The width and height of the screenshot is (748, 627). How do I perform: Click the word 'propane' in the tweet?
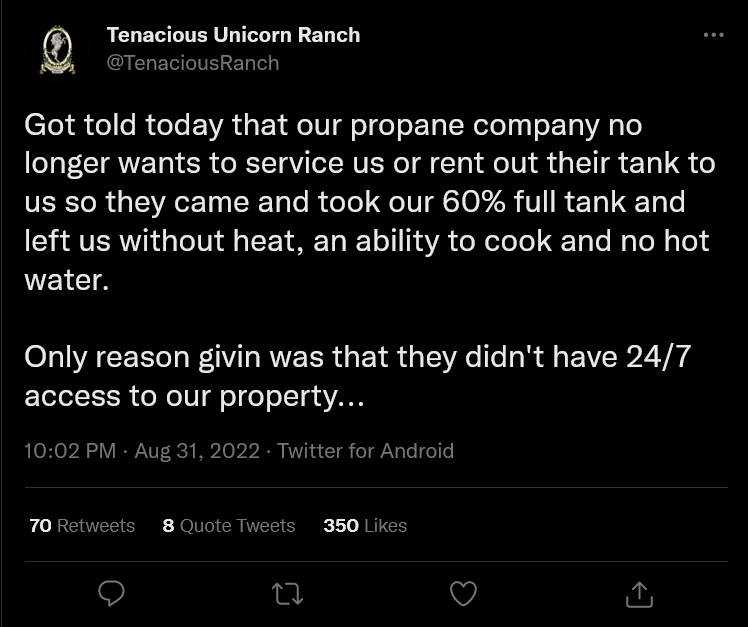pyautogui.click(x=407, y=126)
